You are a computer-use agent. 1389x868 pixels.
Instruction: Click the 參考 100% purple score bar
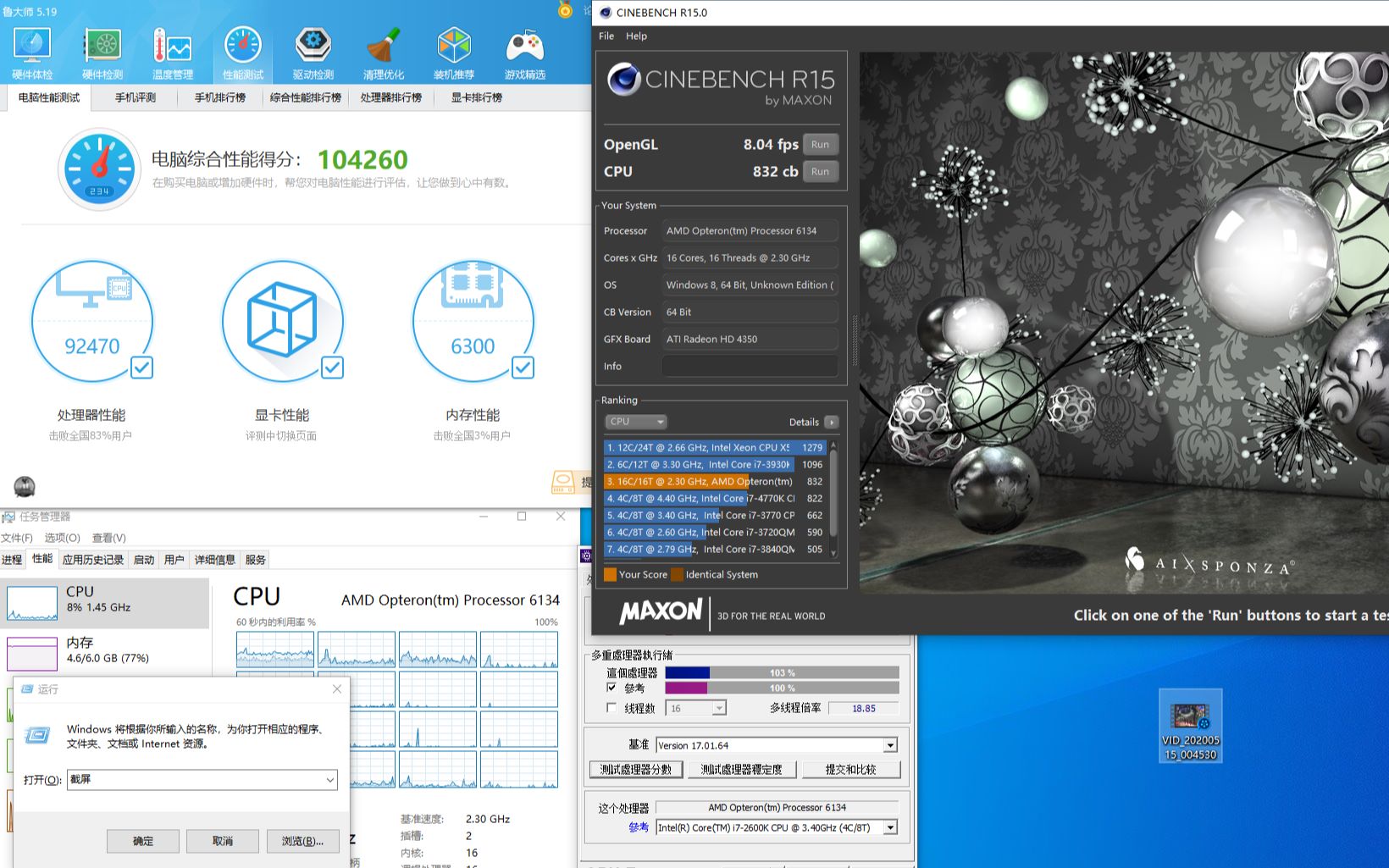coord(782,688)
